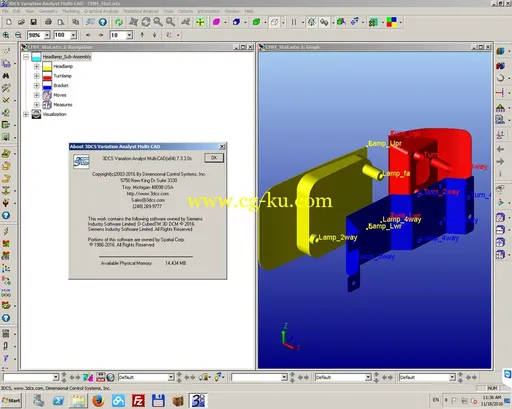Click the empty combo box at bottom left
512x409 pixels.
31,377
